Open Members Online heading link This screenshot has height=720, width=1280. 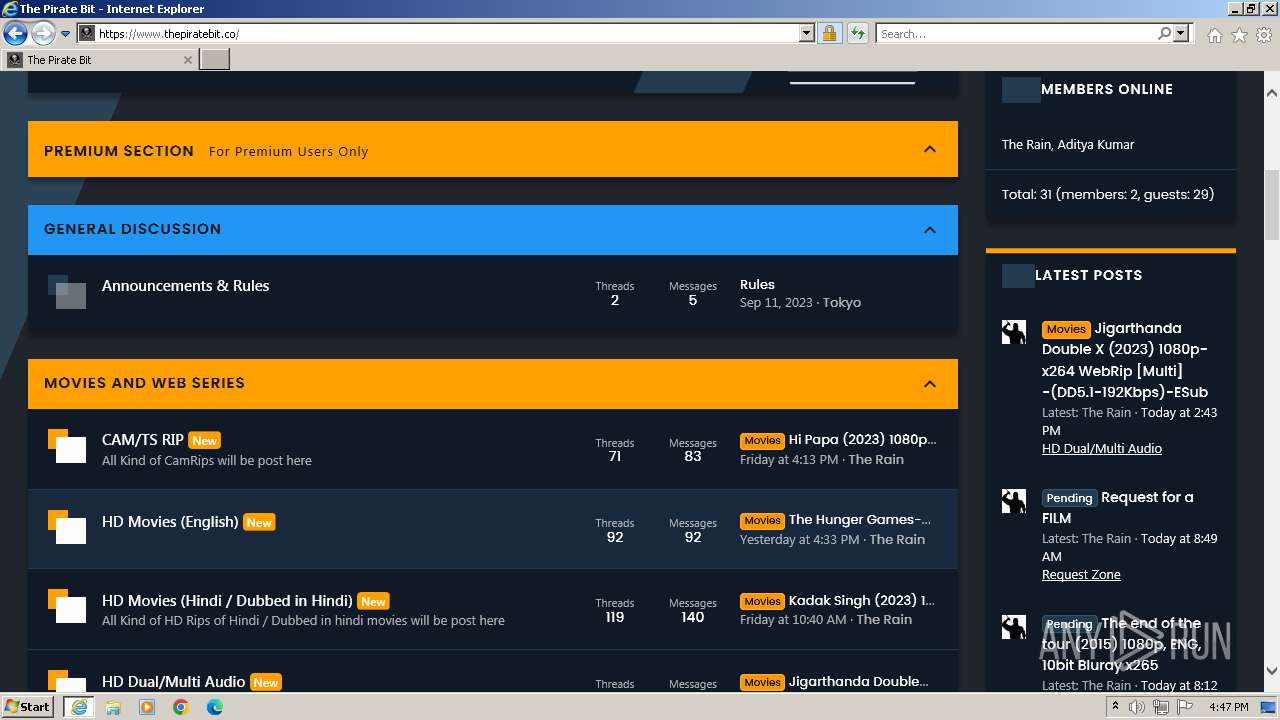[x=1107, y=89]
